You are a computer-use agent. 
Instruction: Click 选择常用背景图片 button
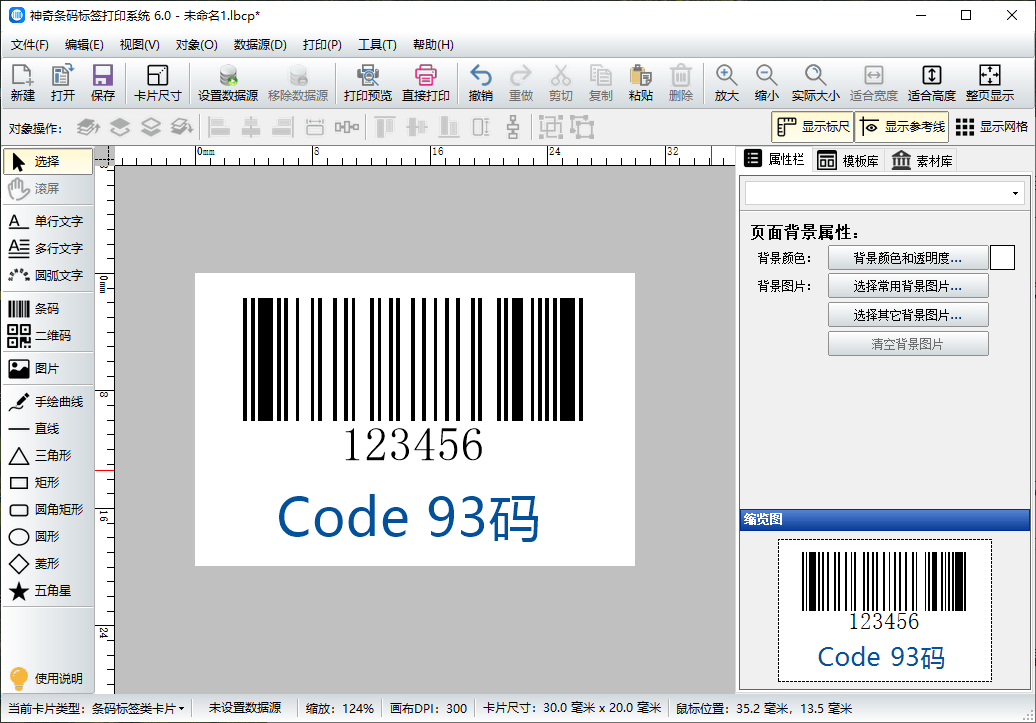pyautogui.click(x=908, y=285)
